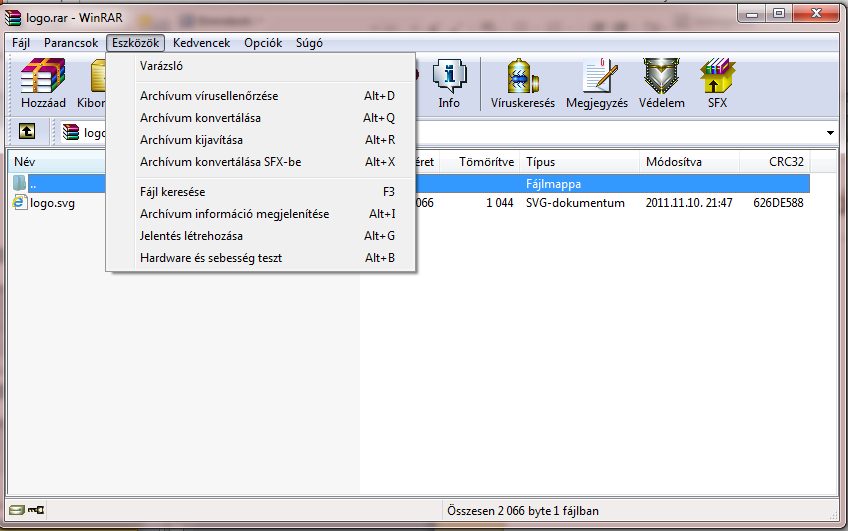Minimize the WinRAR window

(x=752, y=14)
